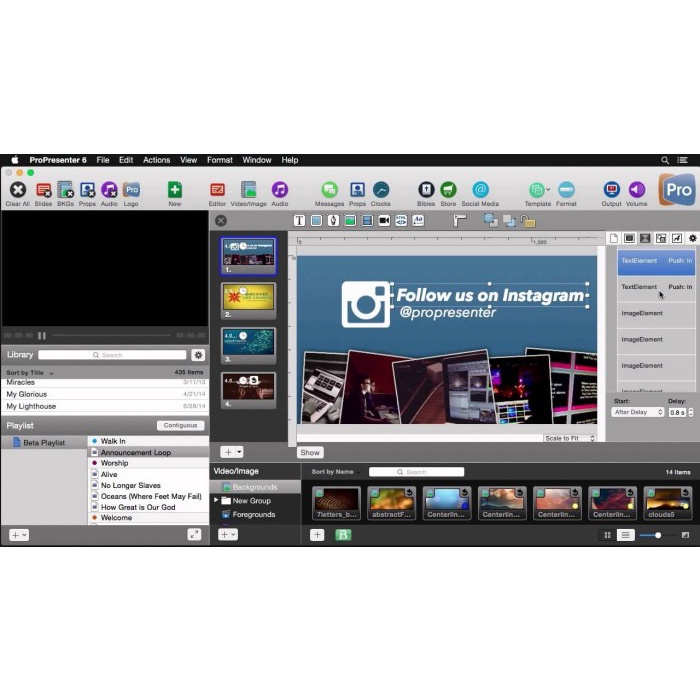Select the Shape rectangle tool in editor
Viewport: 700px width, 700px height.
coord(317,221)
